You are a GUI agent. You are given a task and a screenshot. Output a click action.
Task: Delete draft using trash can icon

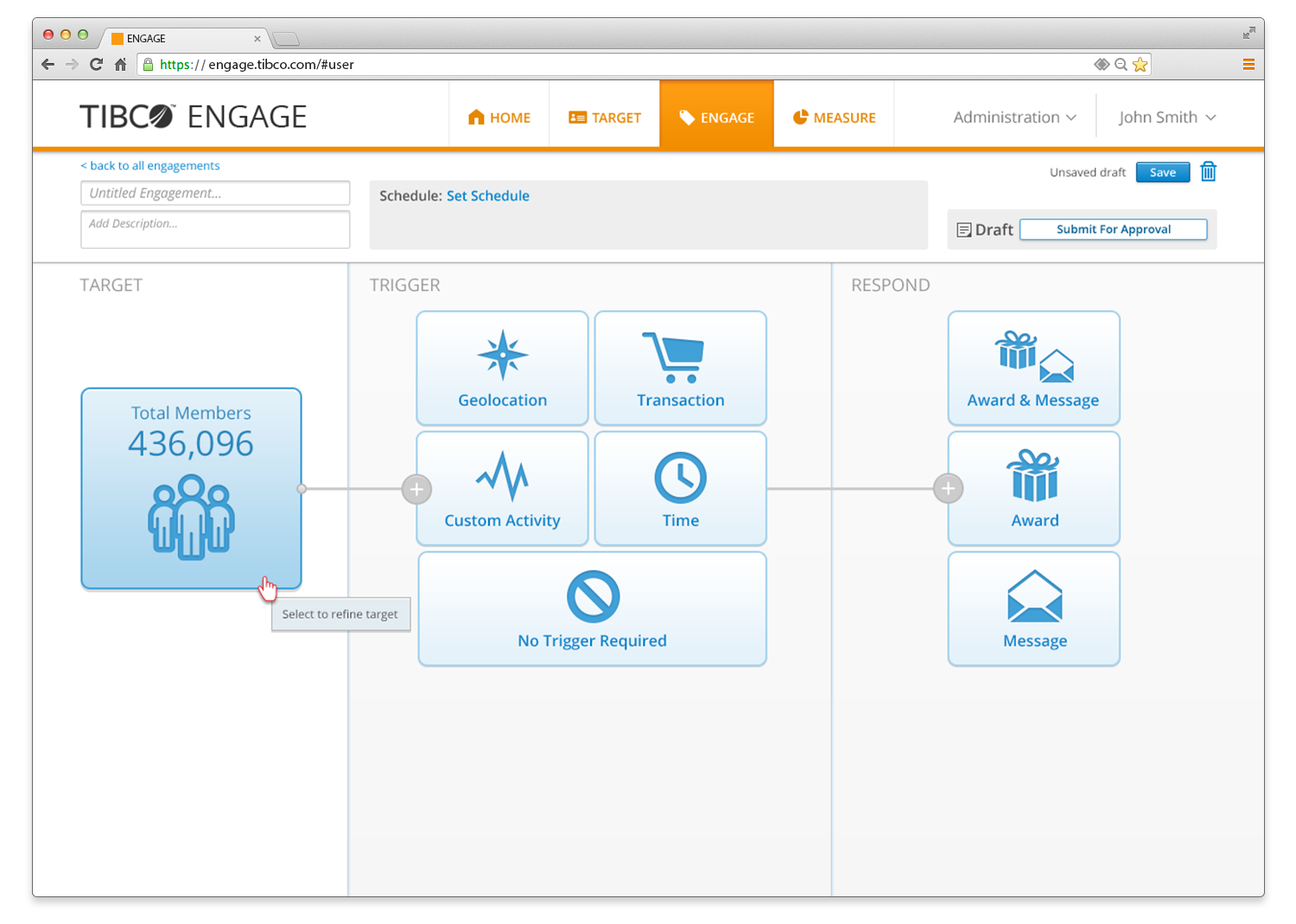tap(1208, 172)
